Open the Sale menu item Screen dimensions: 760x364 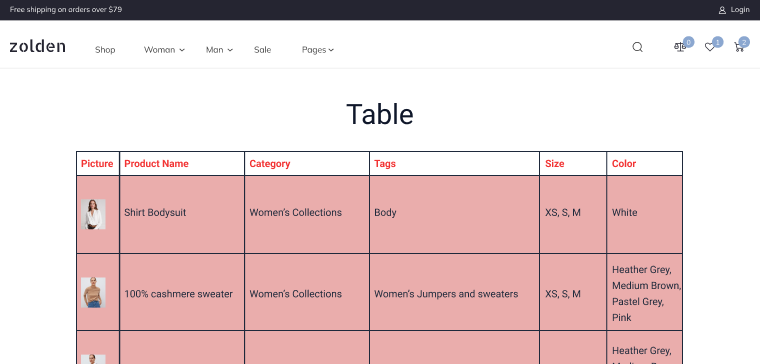point(262,49)
